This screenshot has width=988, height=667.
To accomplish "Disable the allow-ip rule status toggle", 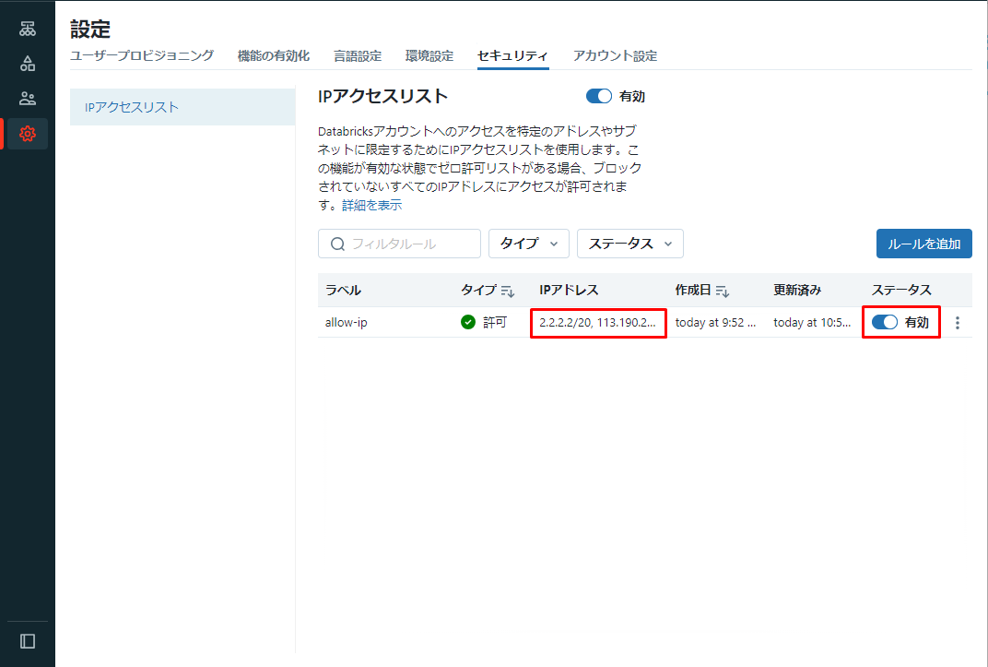I will tap(885, 322).
